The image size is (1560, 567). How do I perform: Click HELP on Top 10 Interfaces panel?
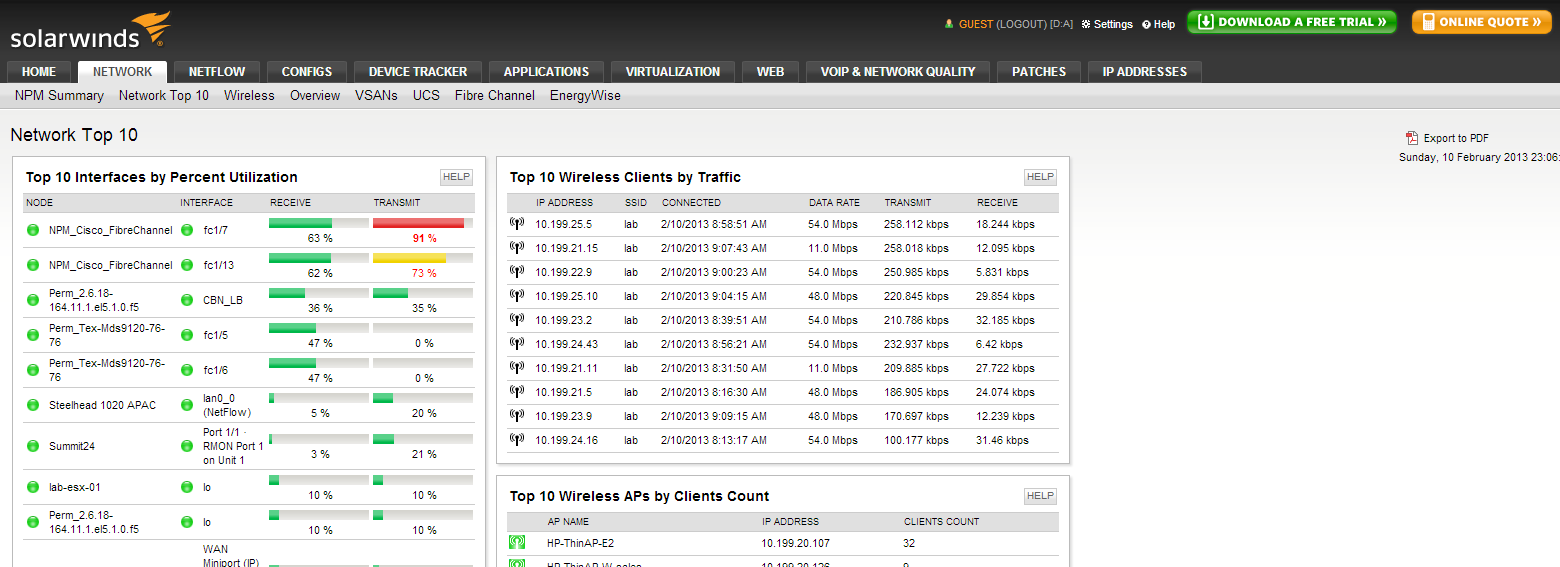[456, 177]
